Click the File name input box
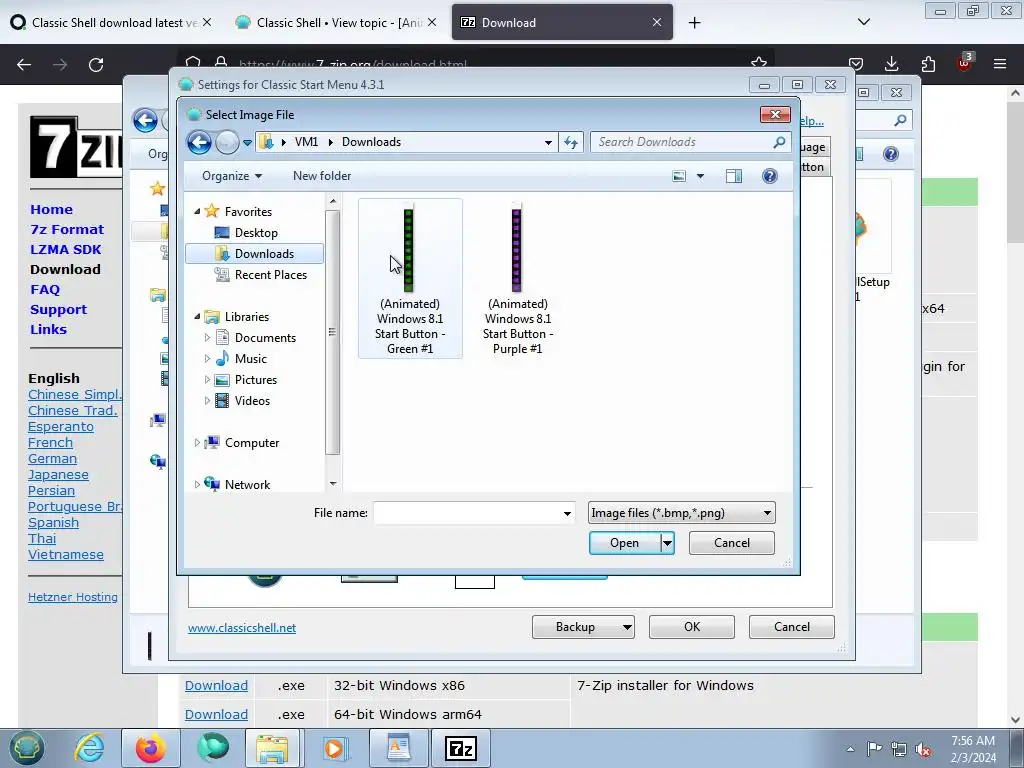Image resolution: width=1024 pixels, height=768 pixels. pos(466,513)
